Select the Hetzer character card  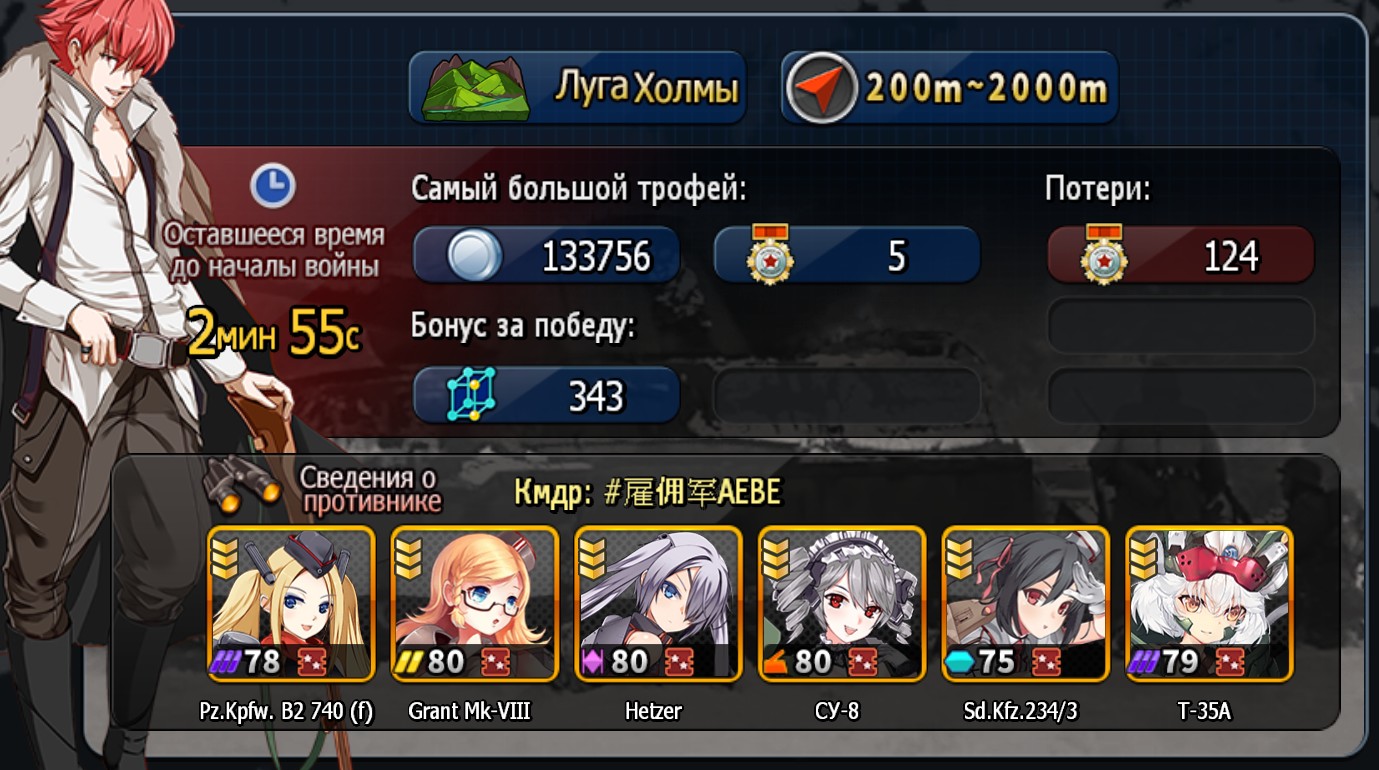pos(659,603)
